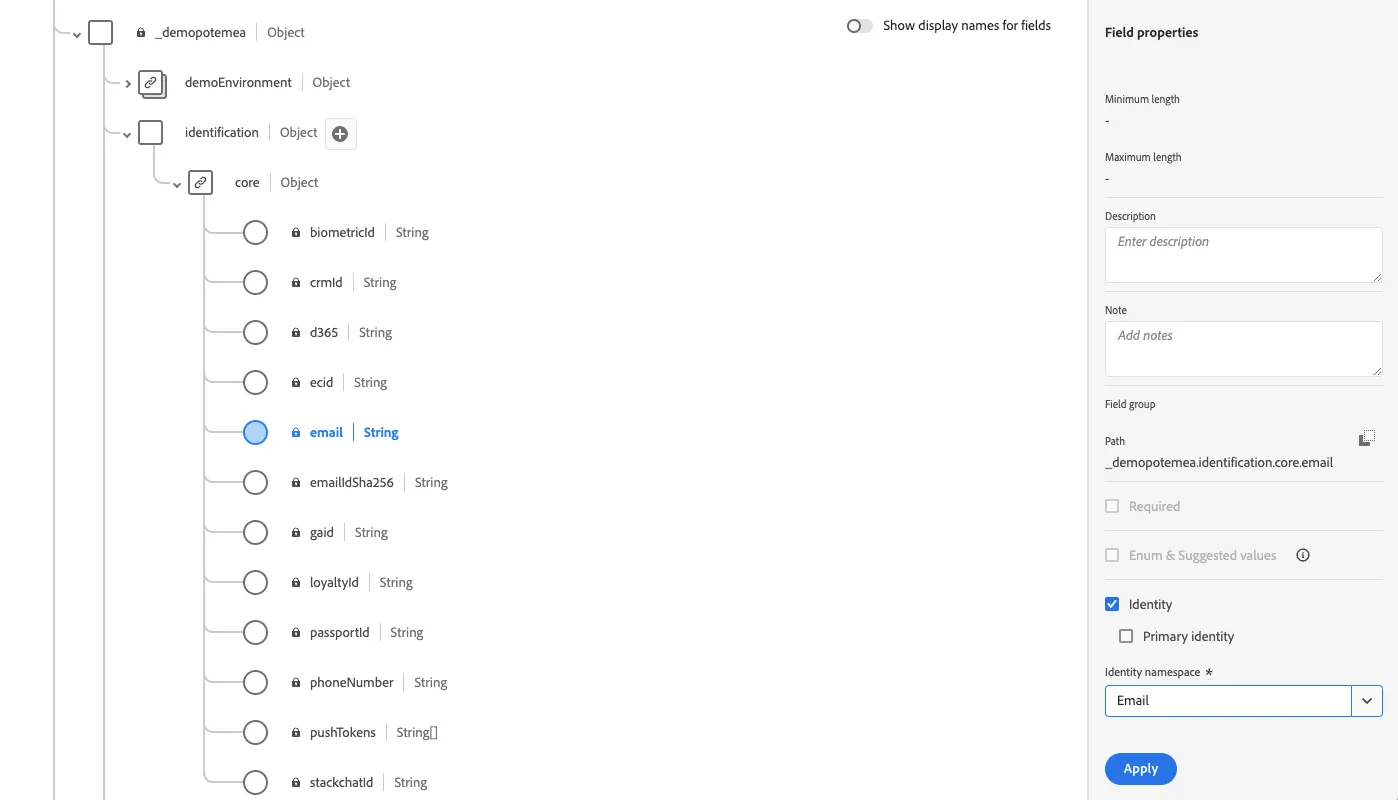Uncheck the Identity checkbox
1398x800 pixels.
(x=1112, y=604)
